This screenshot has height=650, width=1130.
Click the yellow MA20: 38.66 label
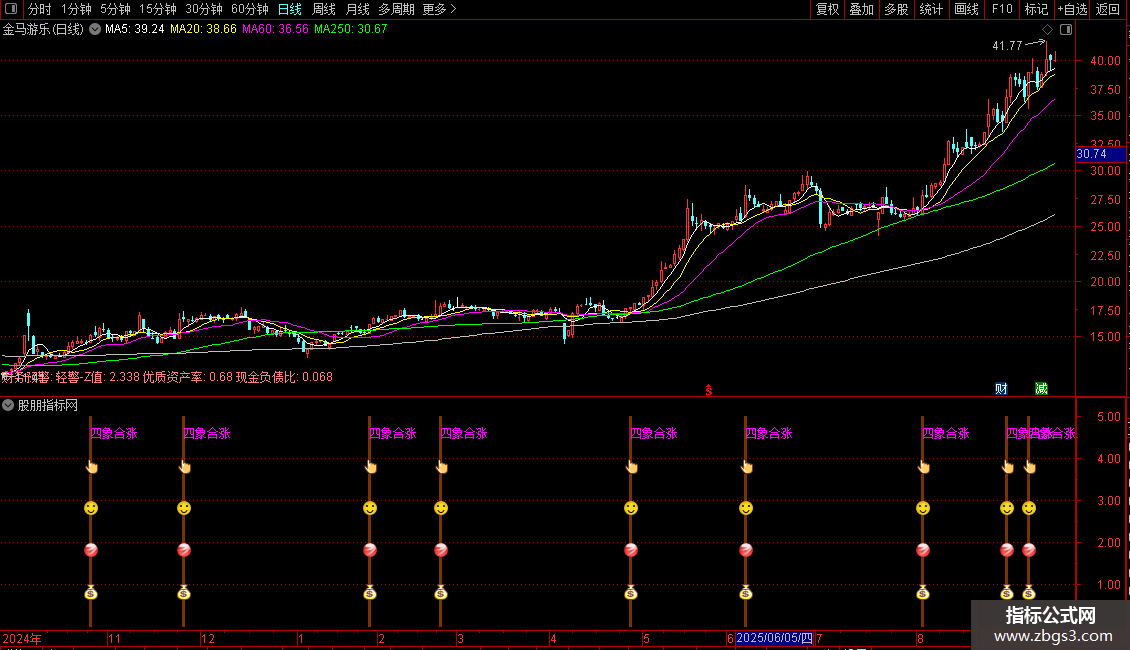(203, 30)
